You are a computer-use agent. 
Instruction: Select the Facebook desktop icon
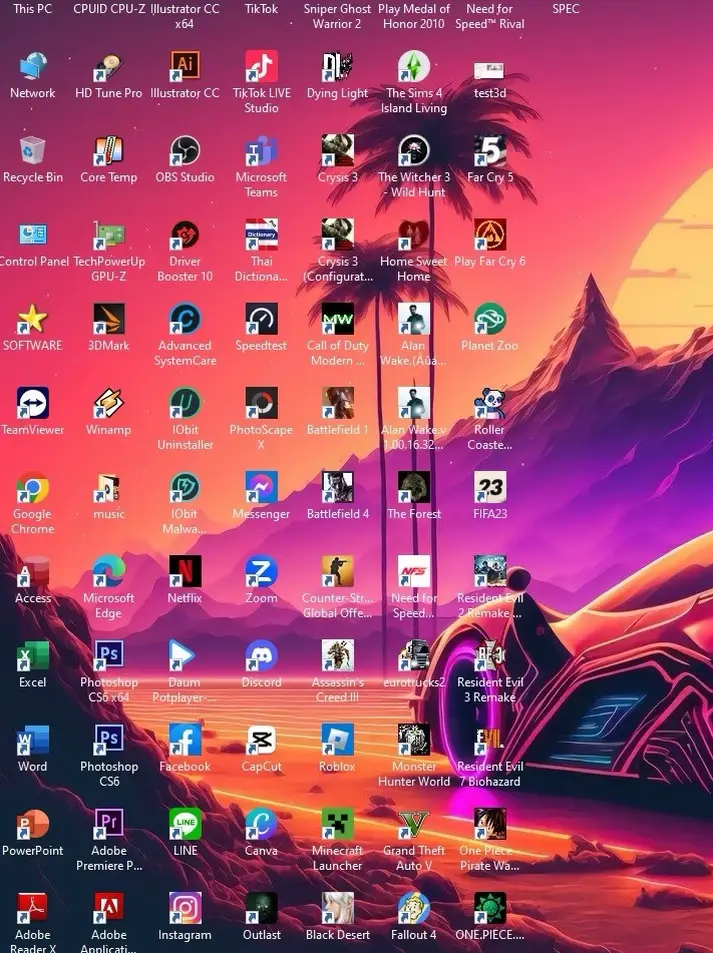(185, 740)
